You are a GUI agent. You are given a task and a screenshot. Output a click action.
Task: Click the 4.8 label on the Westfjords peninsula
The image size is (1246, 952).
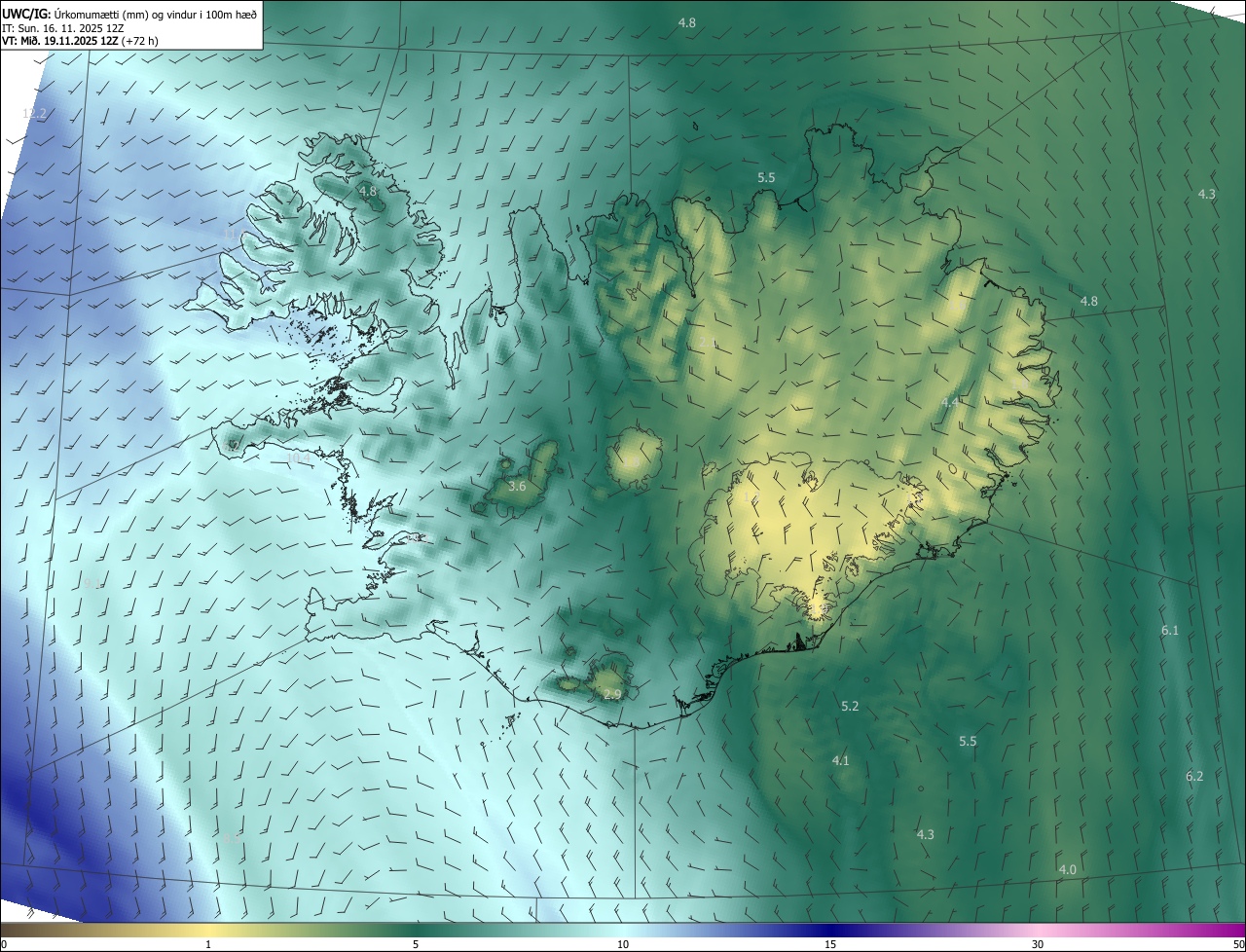367,192
